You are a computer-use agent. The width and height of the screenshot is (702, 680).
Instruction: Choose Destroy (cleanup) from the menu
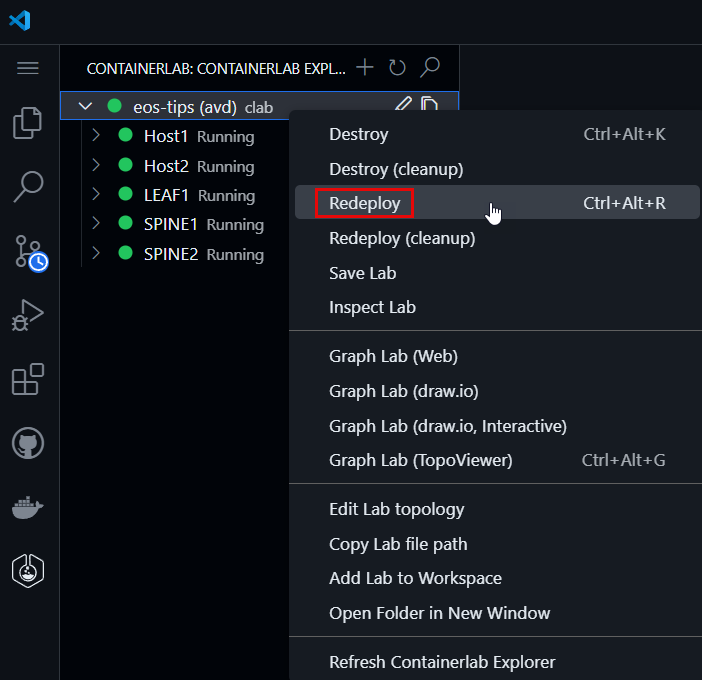pos(497,169)
